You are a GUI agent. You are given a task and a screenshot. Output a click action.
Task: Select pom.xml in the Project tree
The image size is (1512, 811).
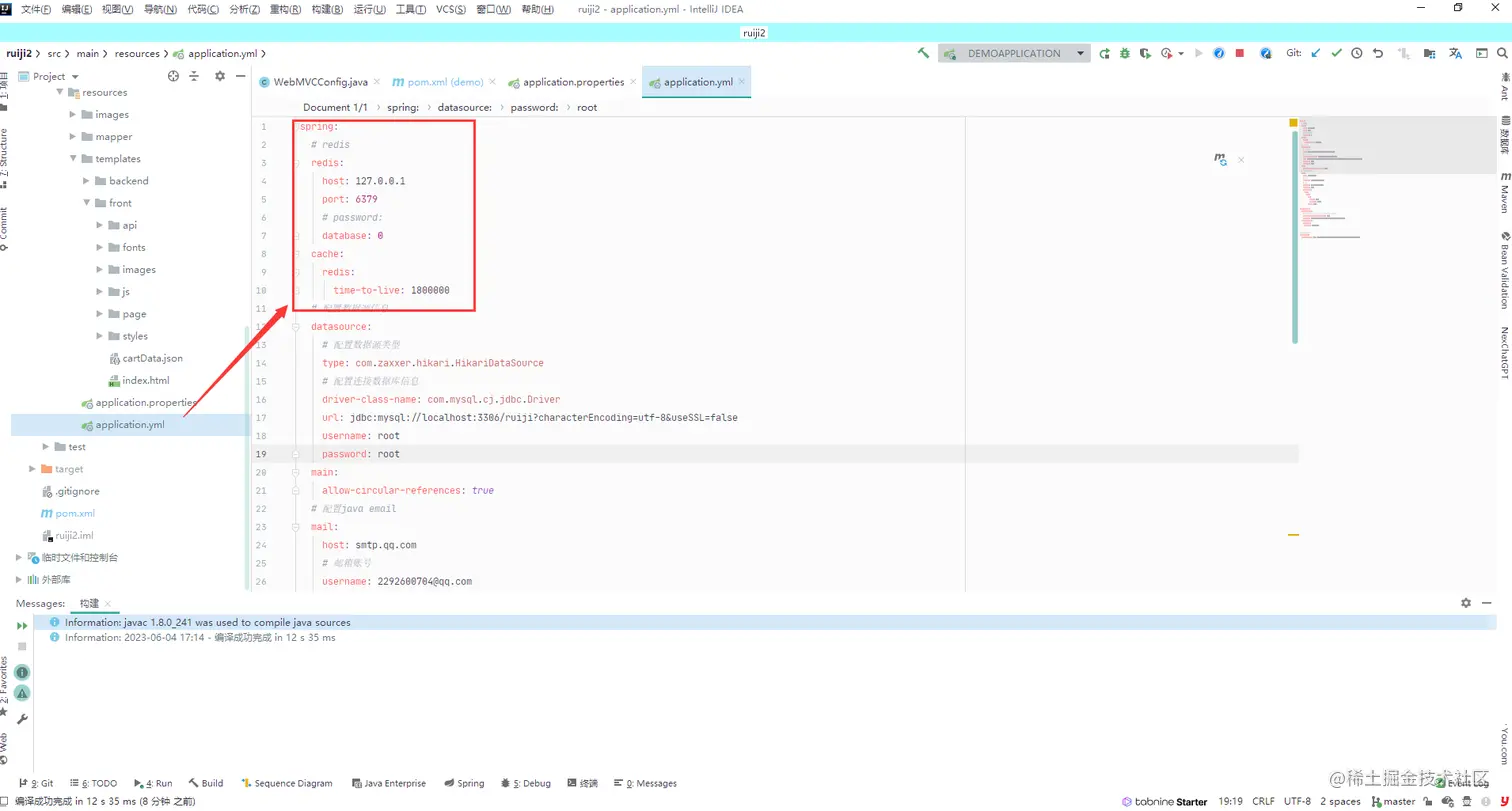67,513
